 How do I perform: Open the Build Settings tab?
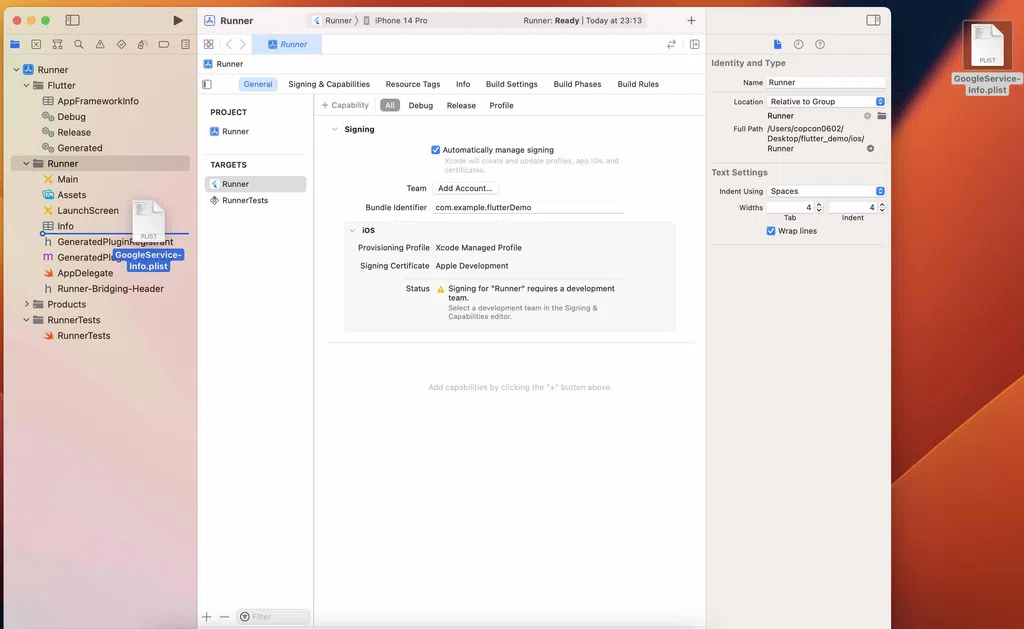pyautogui.click(x=511, y=84)
